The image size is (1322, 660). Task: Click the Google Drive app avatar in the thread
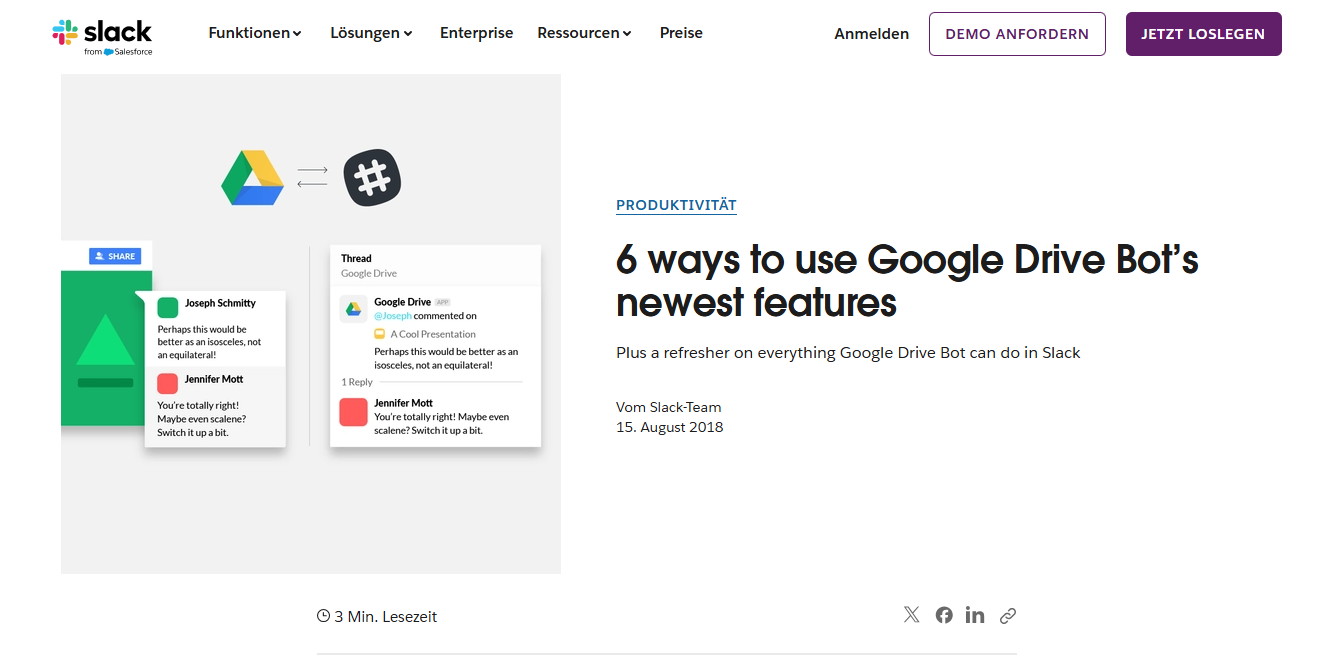353,309
